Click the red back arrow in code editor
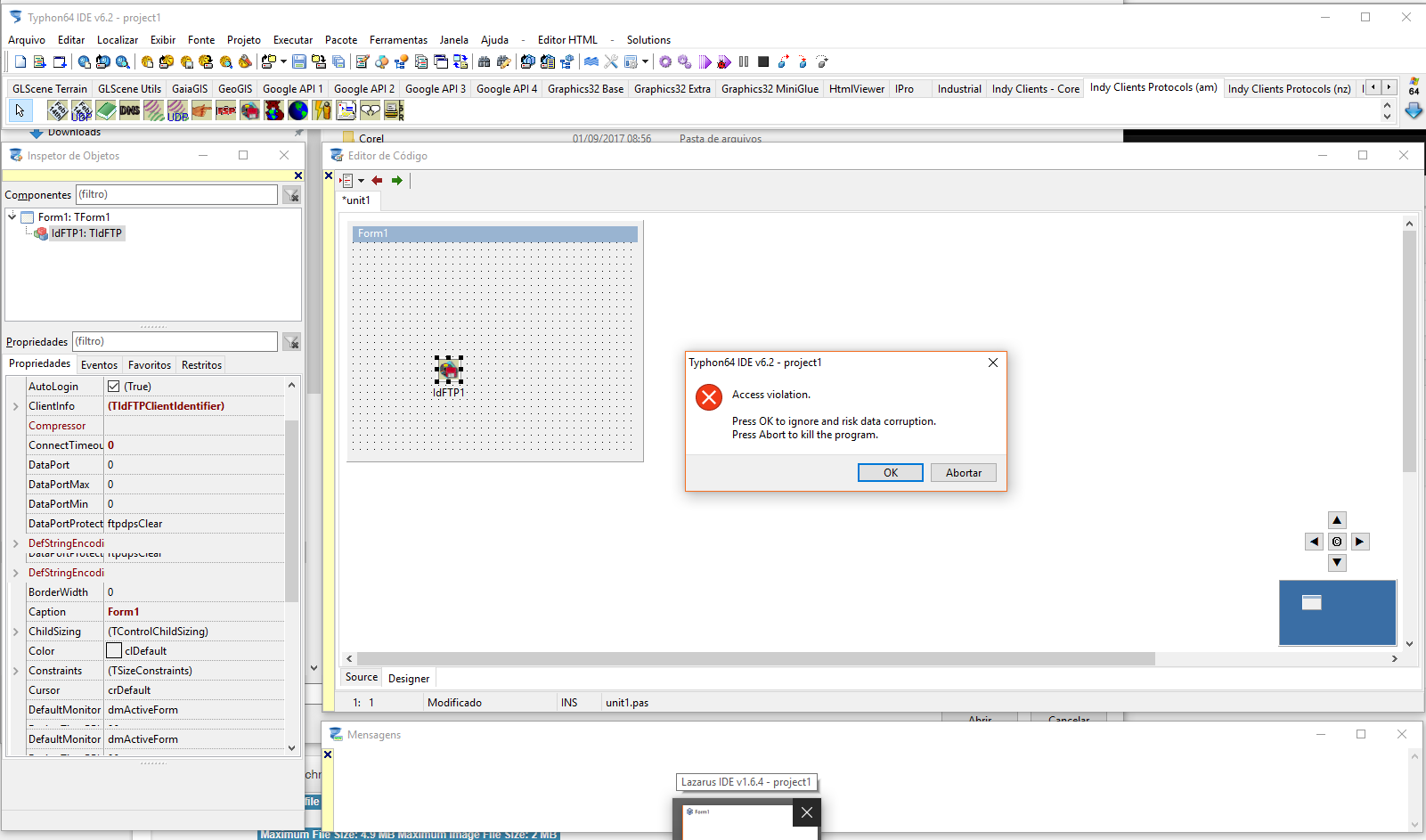Screen dimensions: 1426x840 [x=377, y=180]
